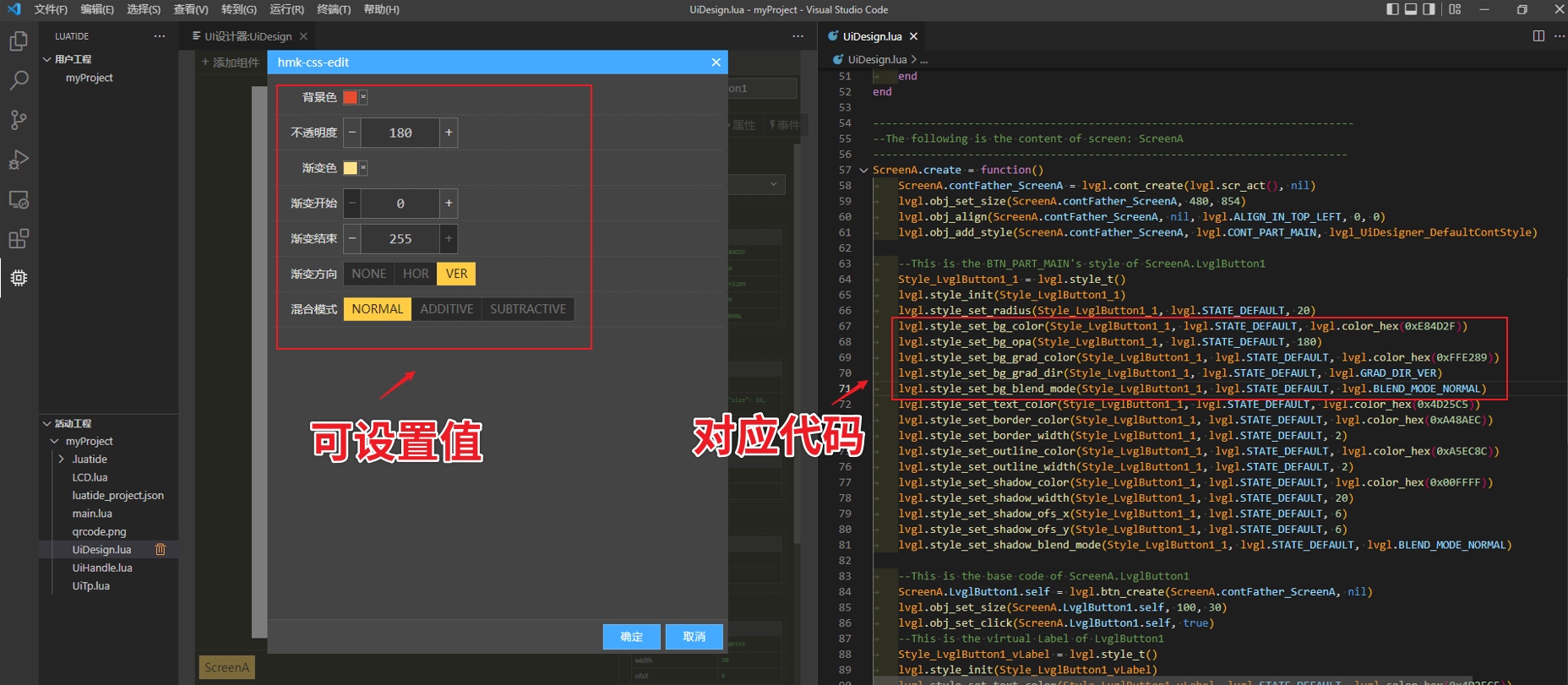Open LUATIDE panel more actions menu
1568x685 pixels.
click(x=160, y=36)
